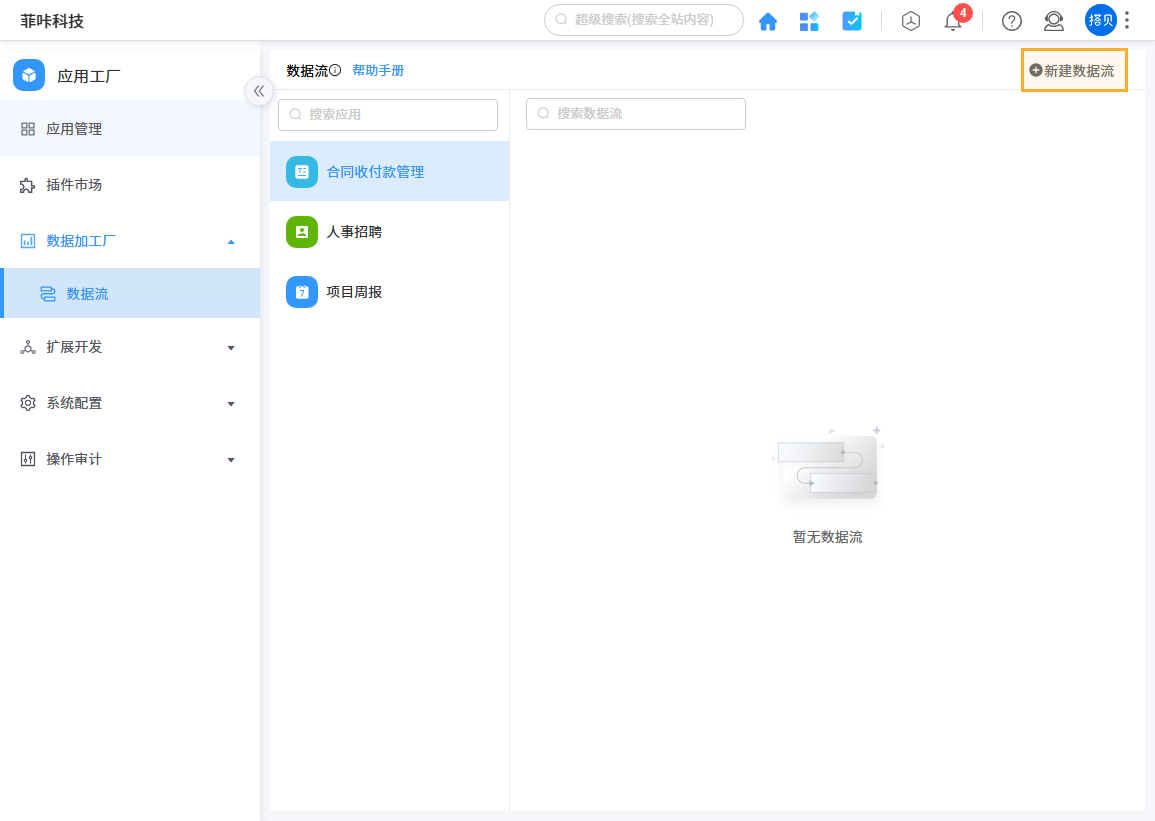Expand the 系统配置 menu
The width and height of the screenshot is (1155, 821).
tap(231, 403)
